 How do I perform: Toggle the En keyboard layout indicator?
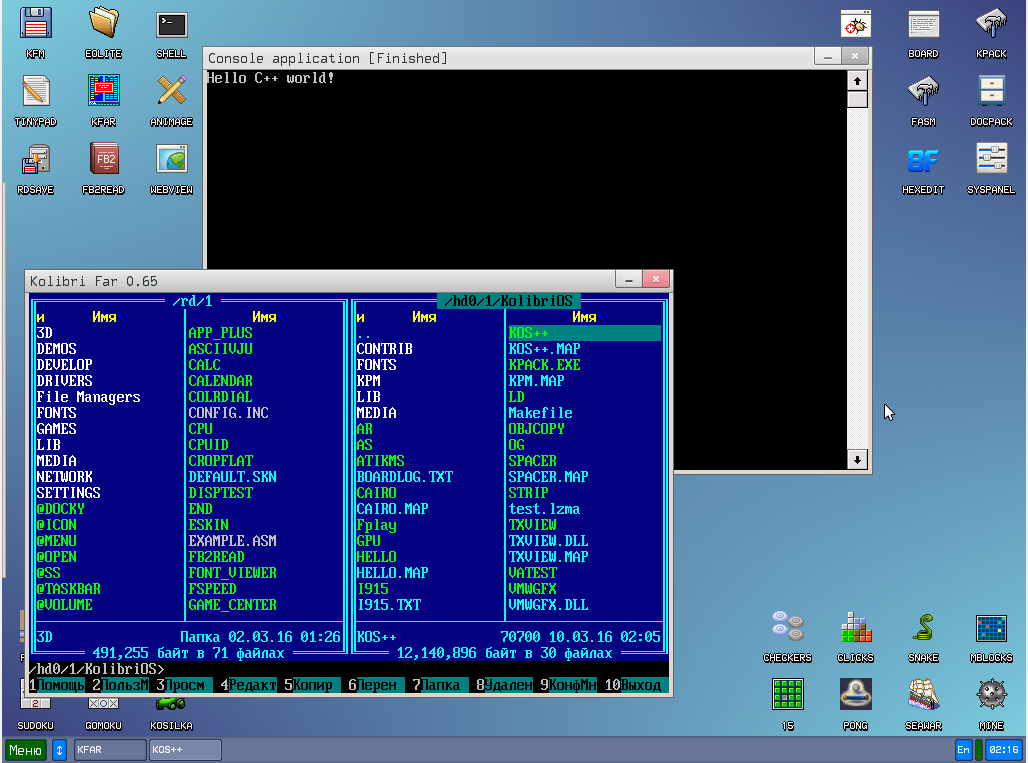click(963, 749)
